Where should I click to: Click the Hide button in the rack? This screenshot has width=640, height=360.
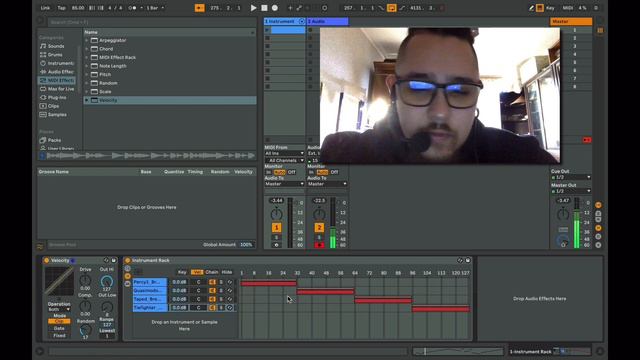pyautogui.click(x=227, y=272)
